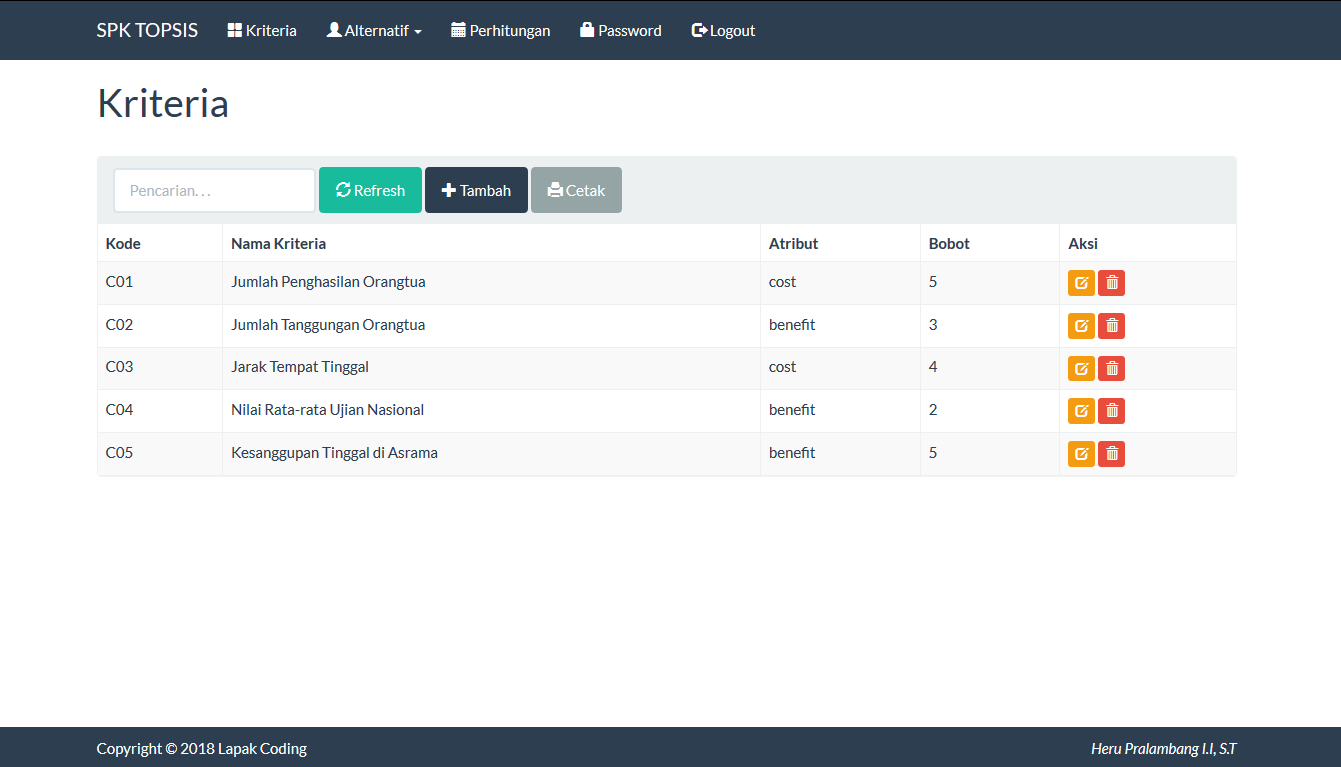Expand the Alternatif dropdown menu
This screenshot has height=767, width=1341.
[374, 31]
